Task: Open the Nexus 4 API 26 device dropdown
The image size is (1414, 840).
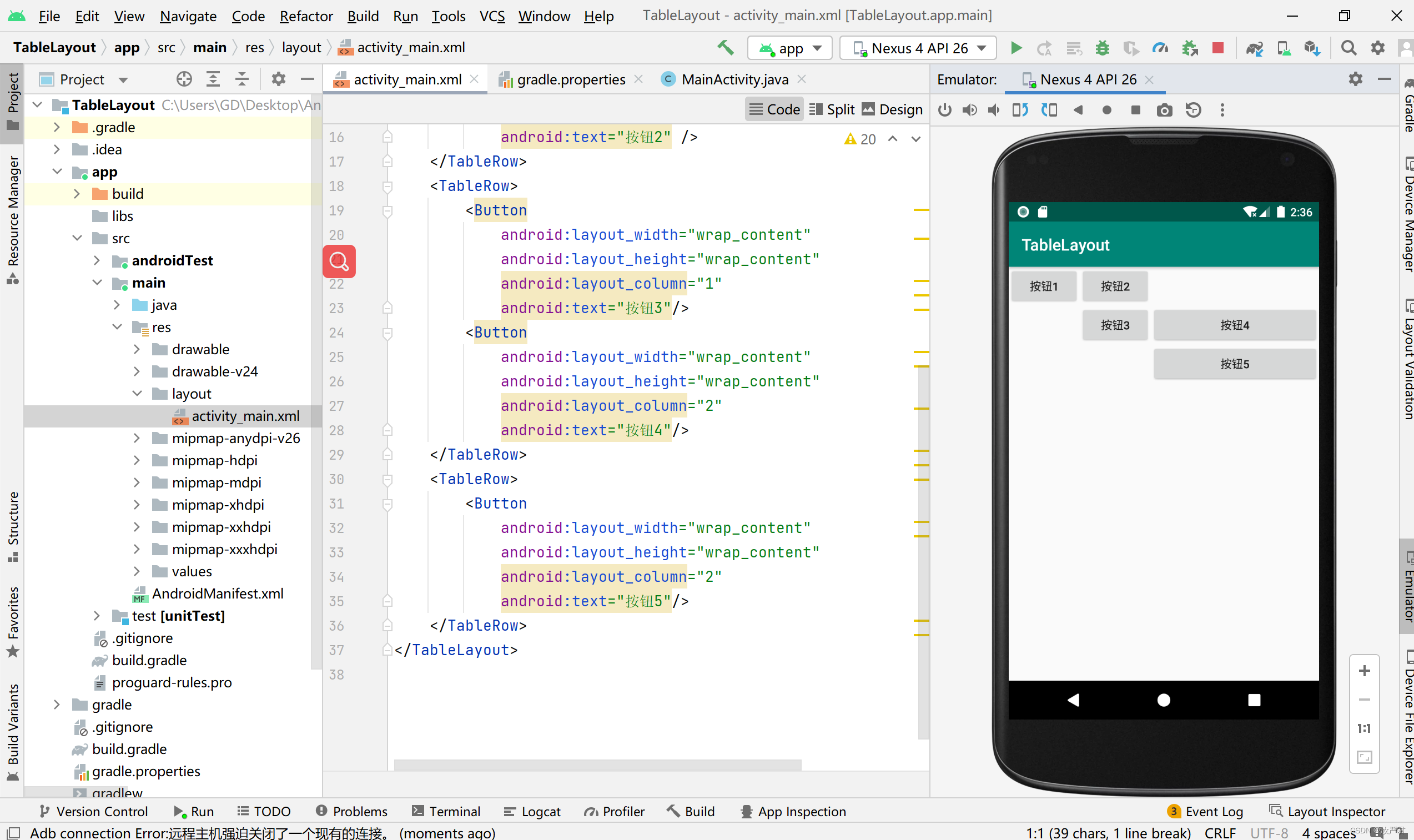Action: pos(918,48)
